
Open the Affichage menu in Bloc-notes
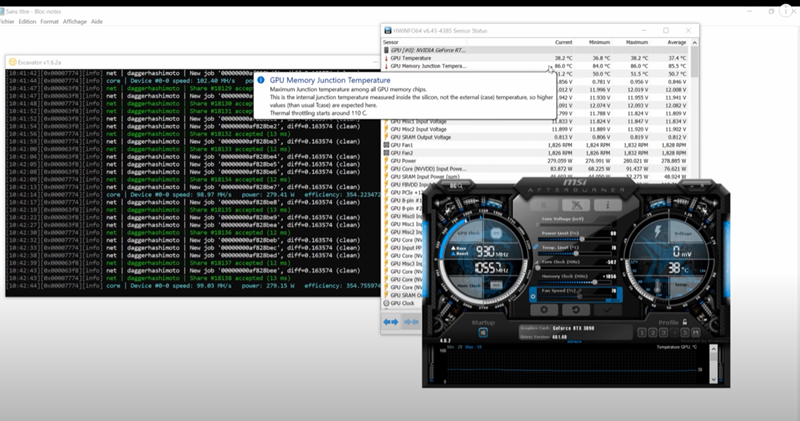(x=75, y=21)
